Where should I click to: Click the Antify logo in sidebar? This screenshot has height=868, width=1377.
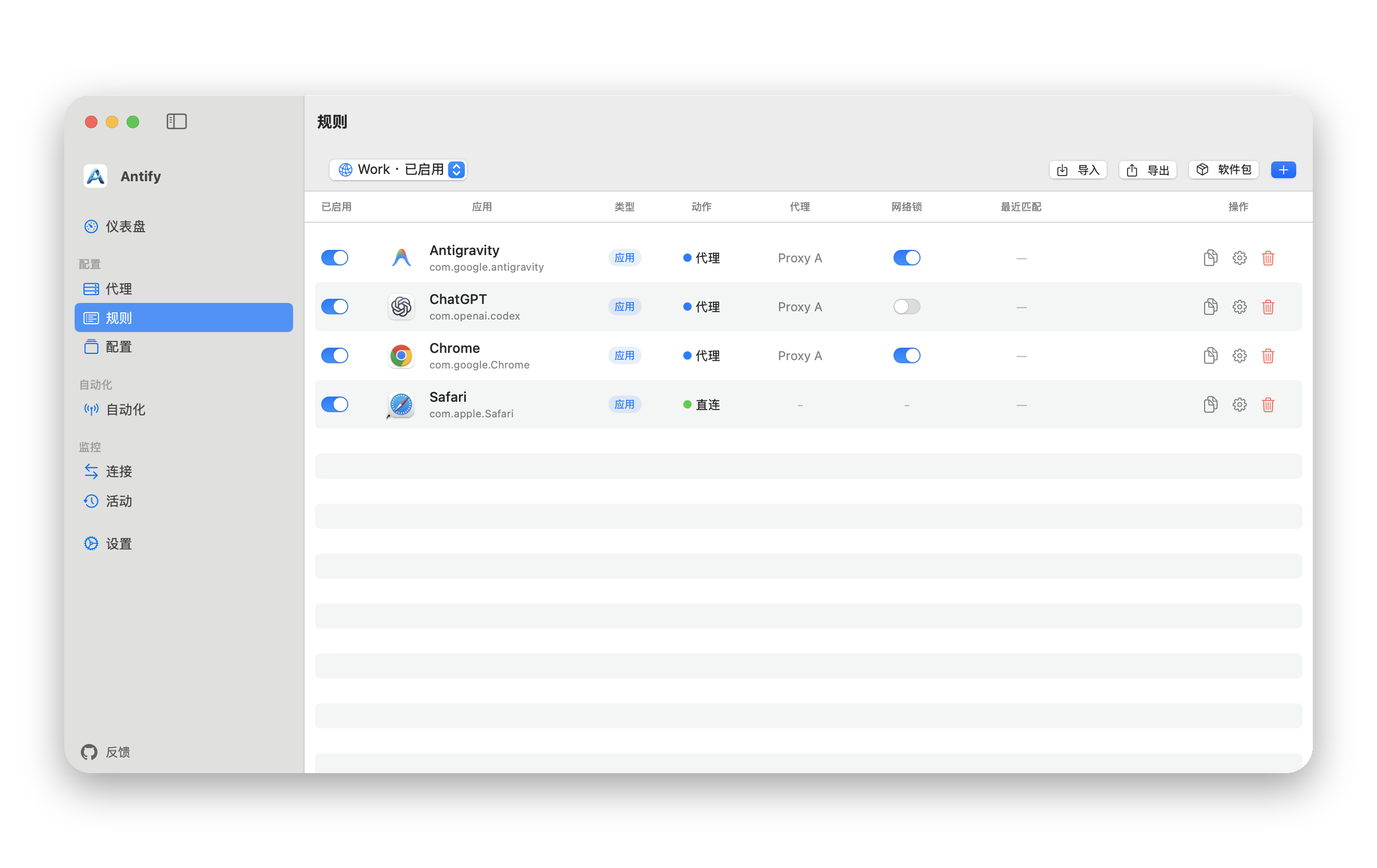(x=95, y=176)
